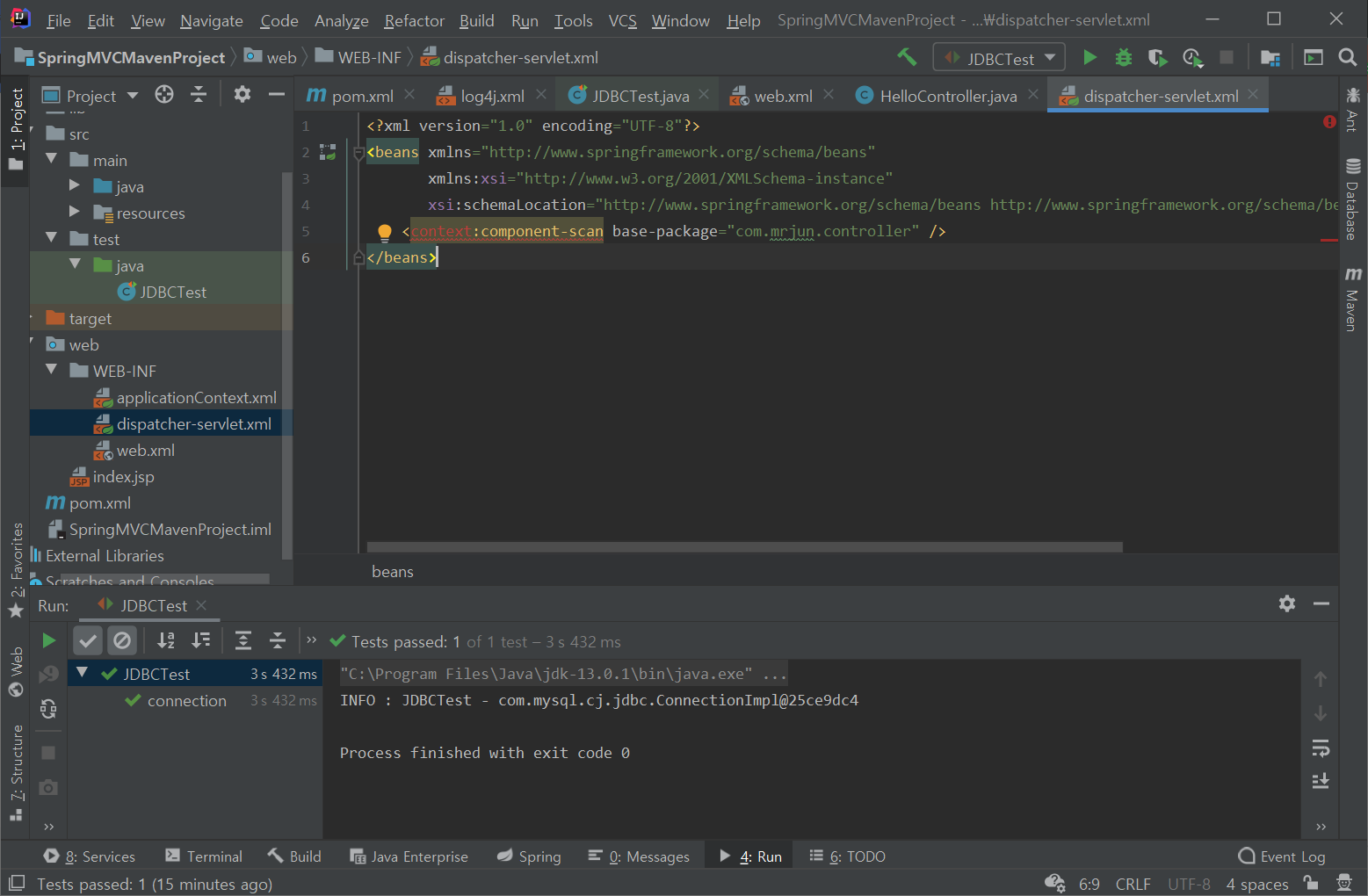The height and width of the screenshot is (896, 1368).
Task: Open Project panel settings gear
Action: (x=242, y=95)
